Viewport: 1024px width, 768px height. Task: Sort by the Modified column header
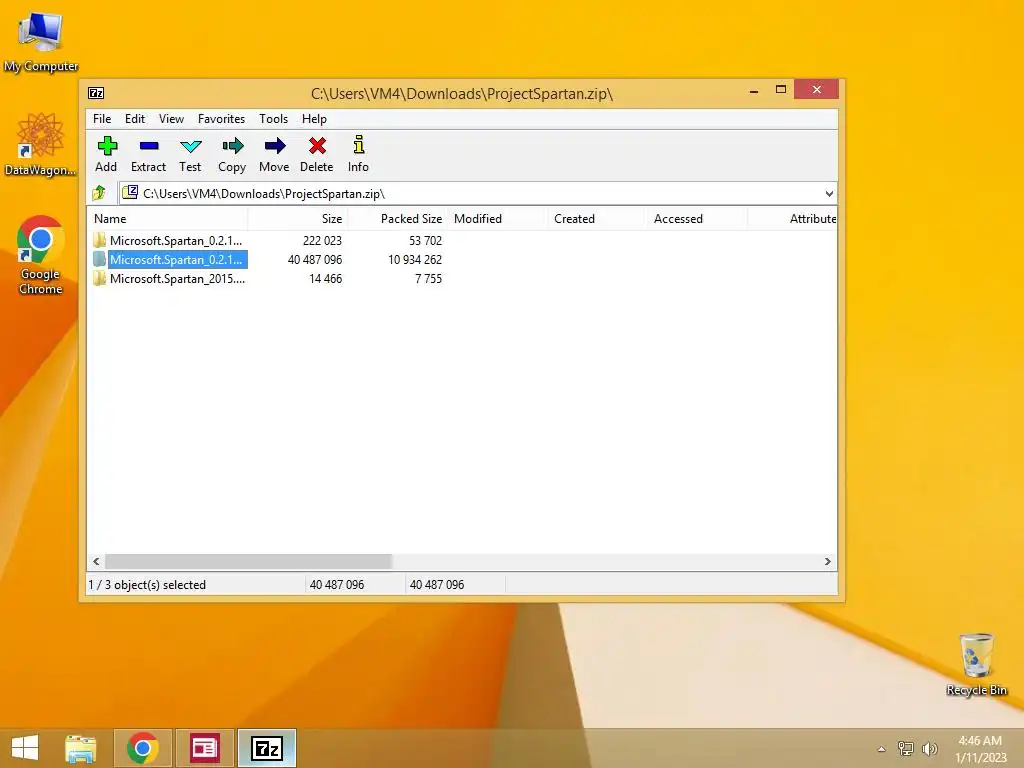click(497, 219)
